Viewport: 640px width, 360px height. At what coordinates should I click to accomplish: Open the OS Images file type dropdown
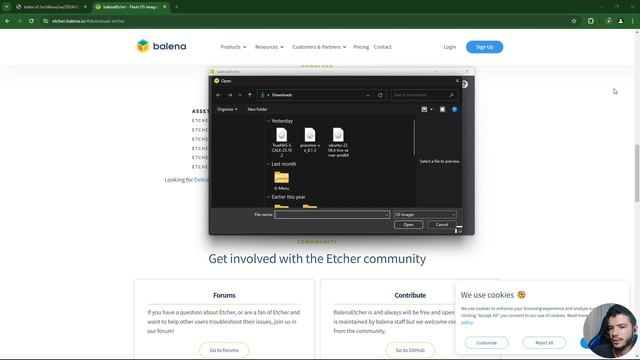(x=425, y=215)
